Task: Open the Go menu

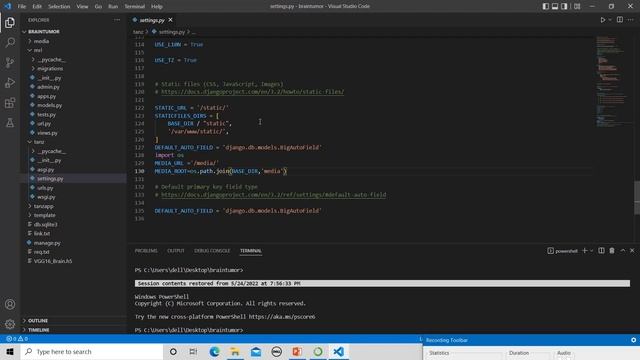Action: pyautogui.click(x=98, y=7)
